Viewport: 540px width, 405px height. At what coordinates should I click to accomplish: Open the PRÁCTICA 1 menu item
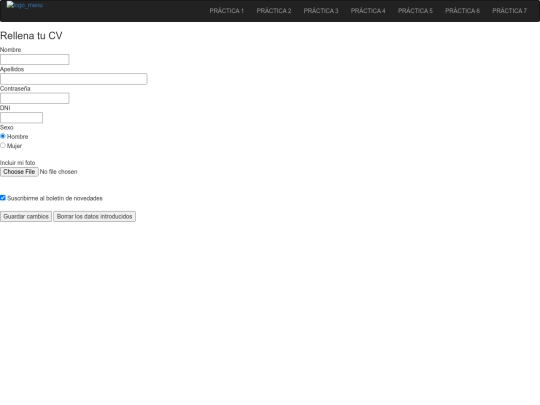[227, 11]
